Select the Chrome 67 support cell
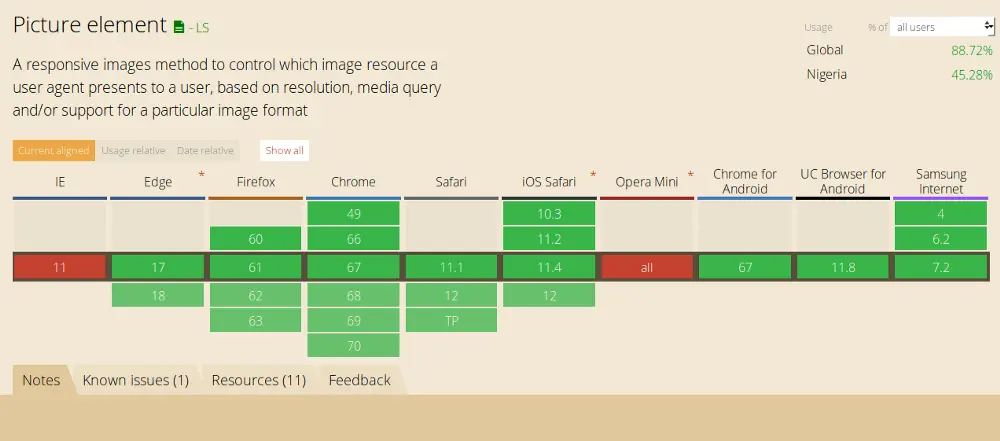The image size is (1000, 441). point(353,267)
